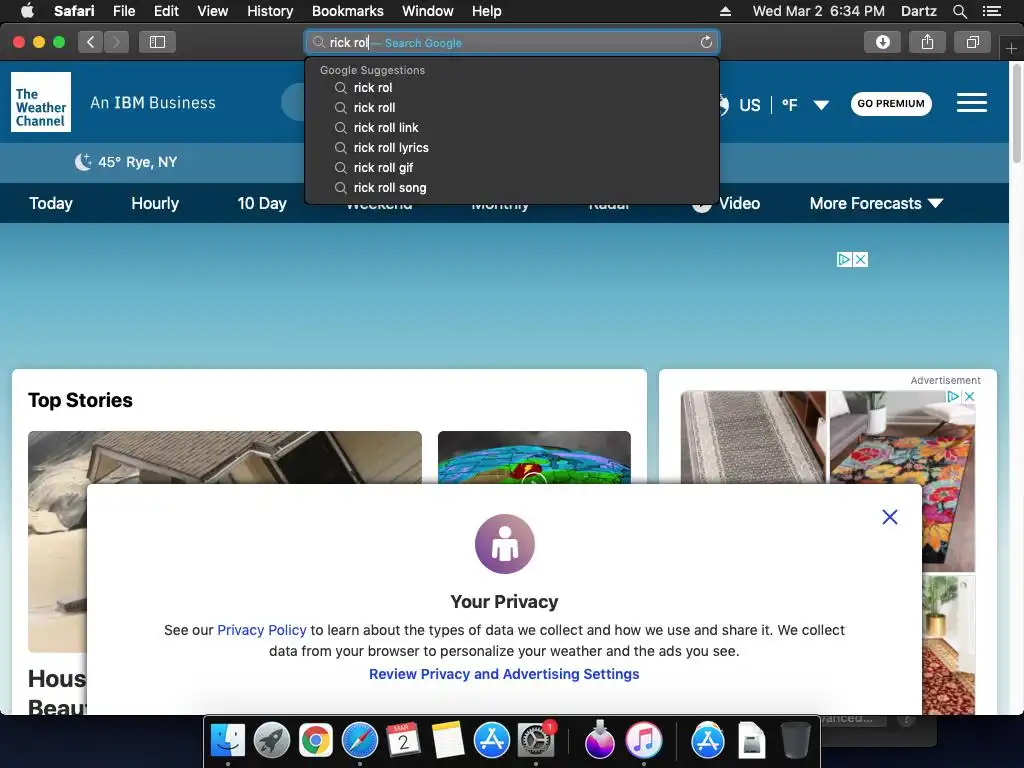Go back with Safari's back arrow
This screenshot has width=1024, height=768.
click(x=91, y=42)
